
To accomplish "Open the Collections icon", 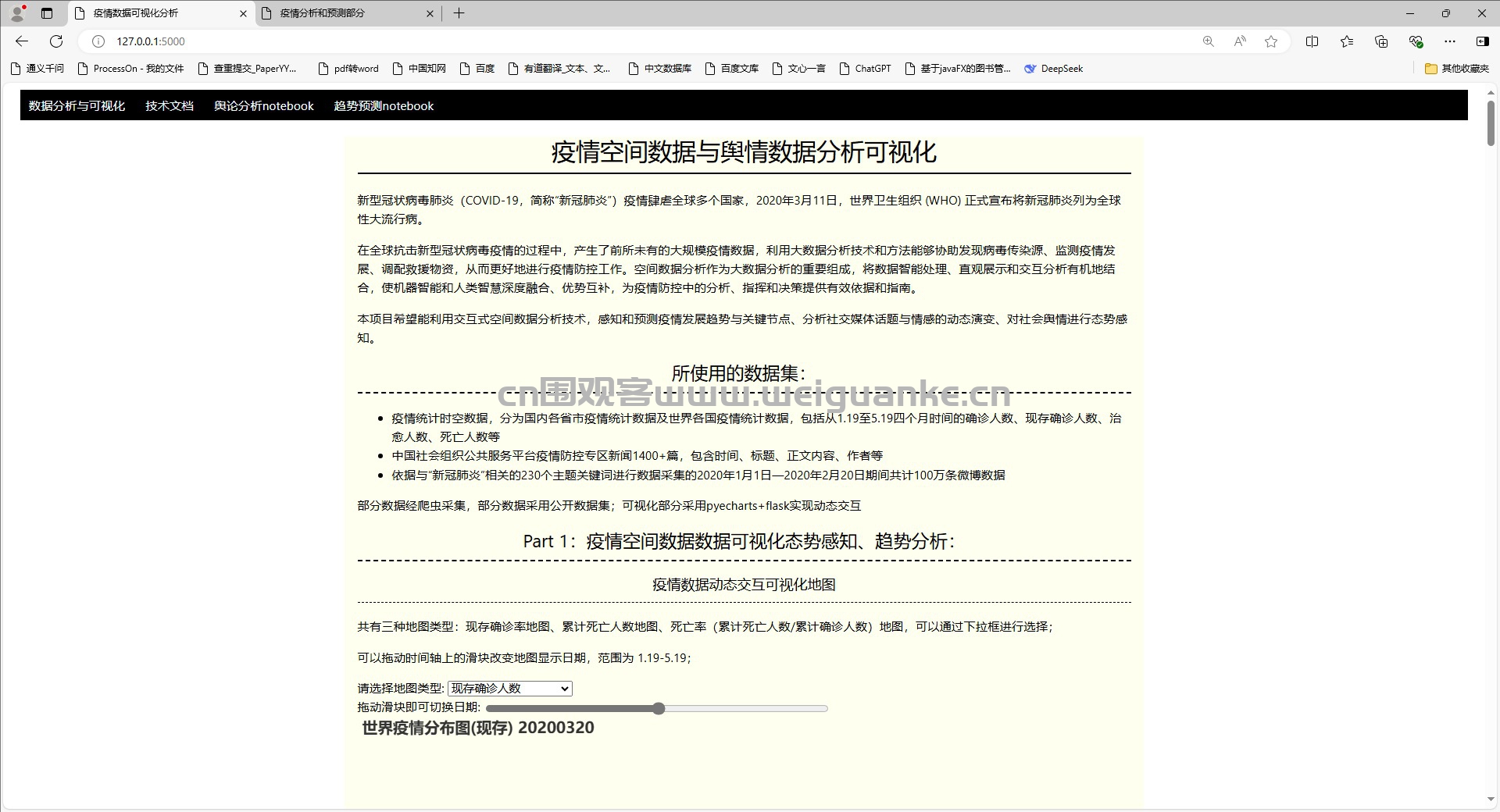I will [1381, 41].
